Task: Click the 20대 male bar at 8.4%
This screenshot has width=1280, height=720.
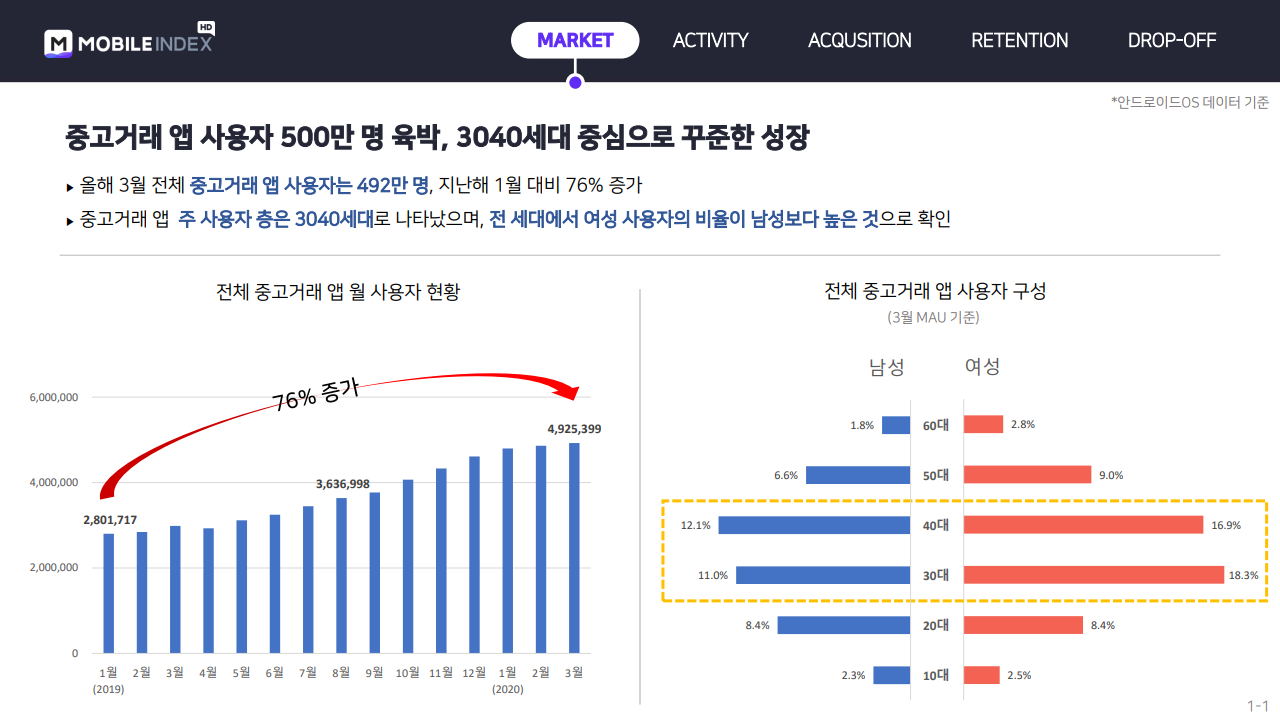Action: 844,625
